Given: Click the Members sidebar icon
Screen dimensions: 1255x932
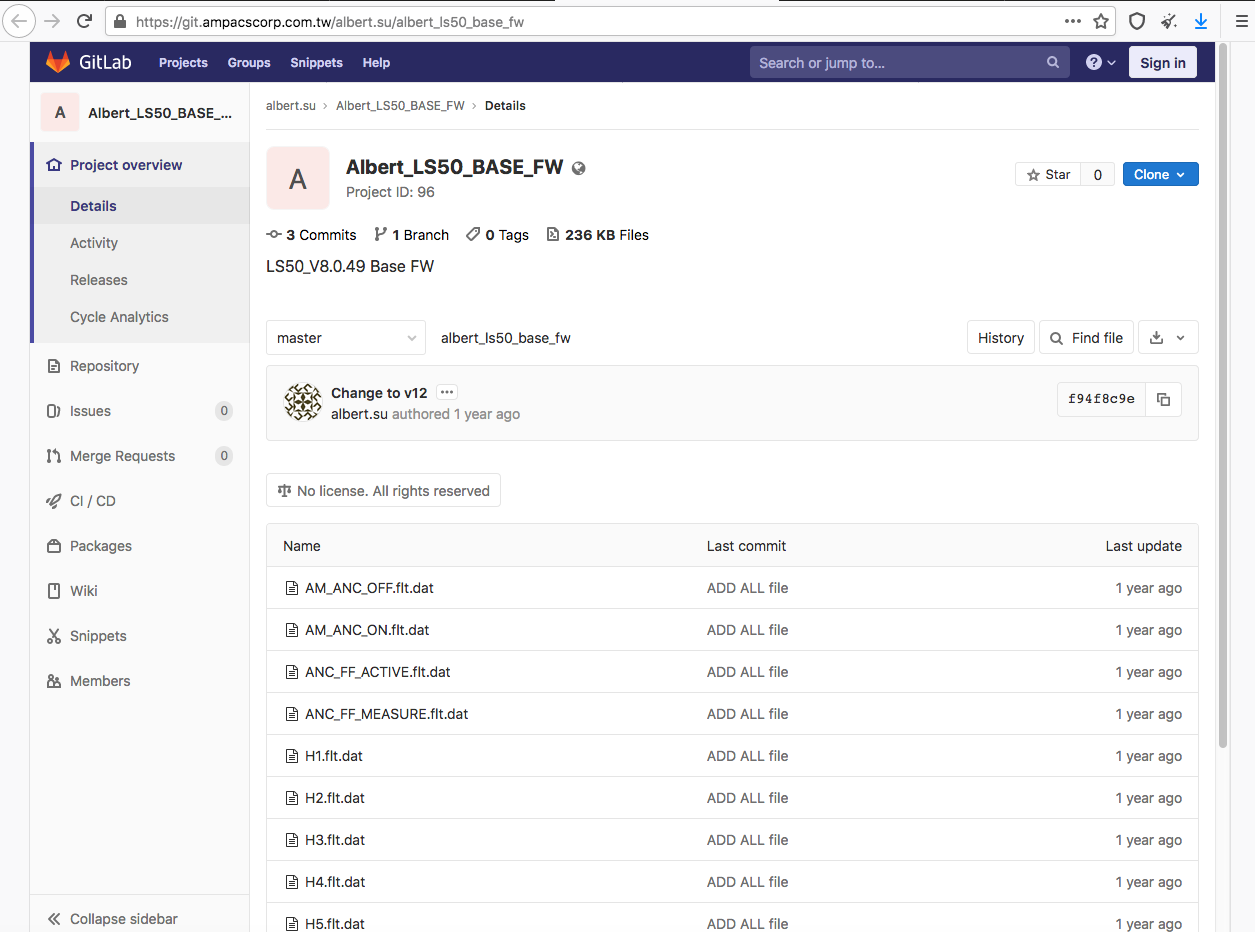Looking at the screenshot, I should pos(54,681).
